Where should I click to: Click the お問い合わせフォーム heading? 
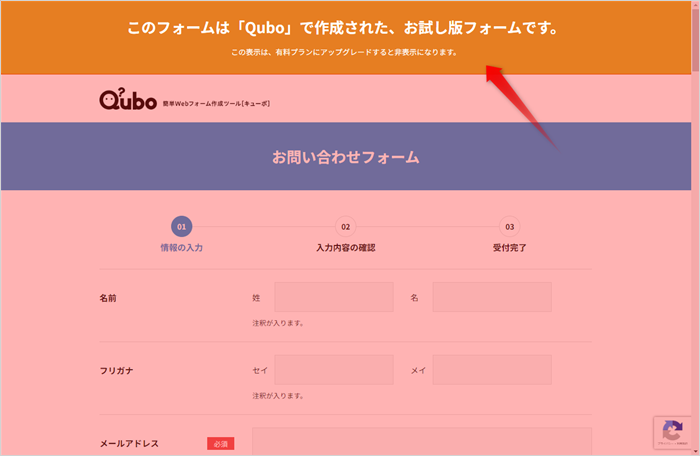(x=345, y=157)
